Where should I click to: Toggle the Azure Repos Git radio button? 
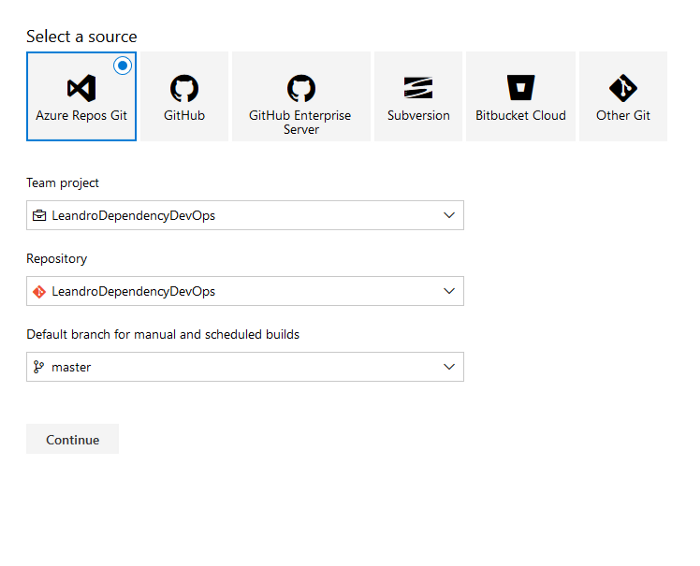(122, 66)
